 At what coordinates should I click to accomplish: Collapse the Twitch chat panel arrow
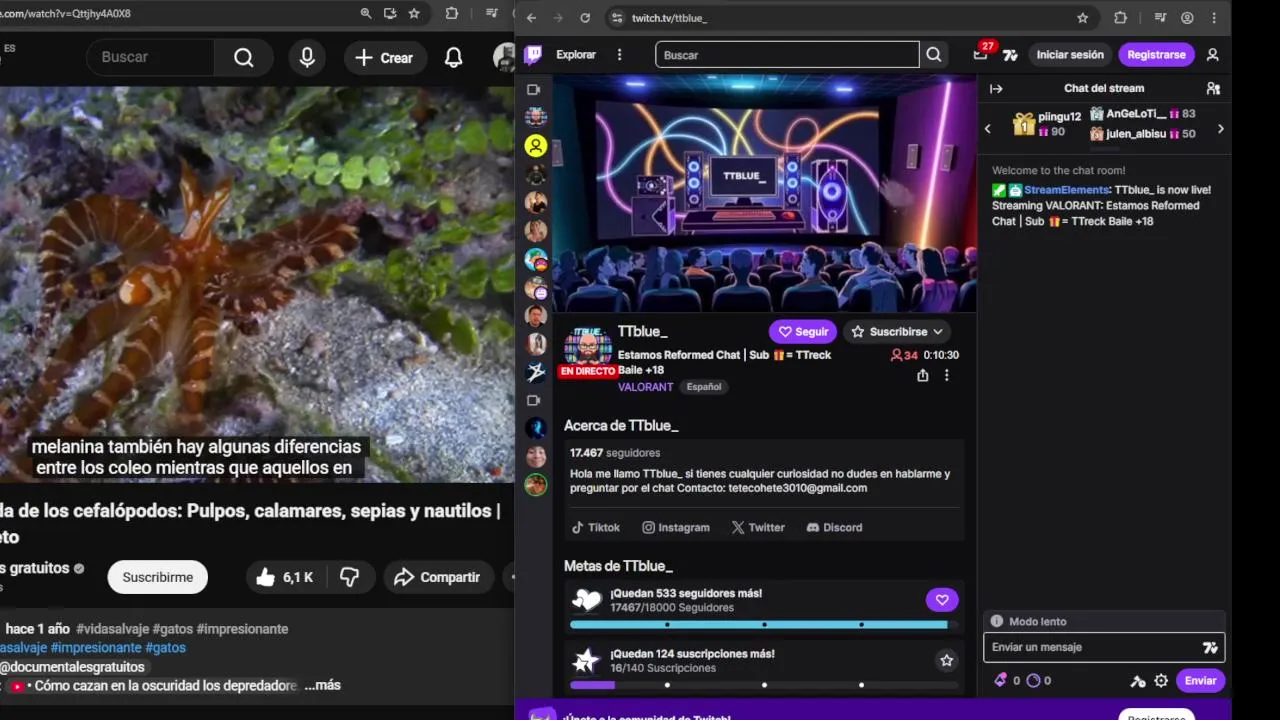[996, 89]
